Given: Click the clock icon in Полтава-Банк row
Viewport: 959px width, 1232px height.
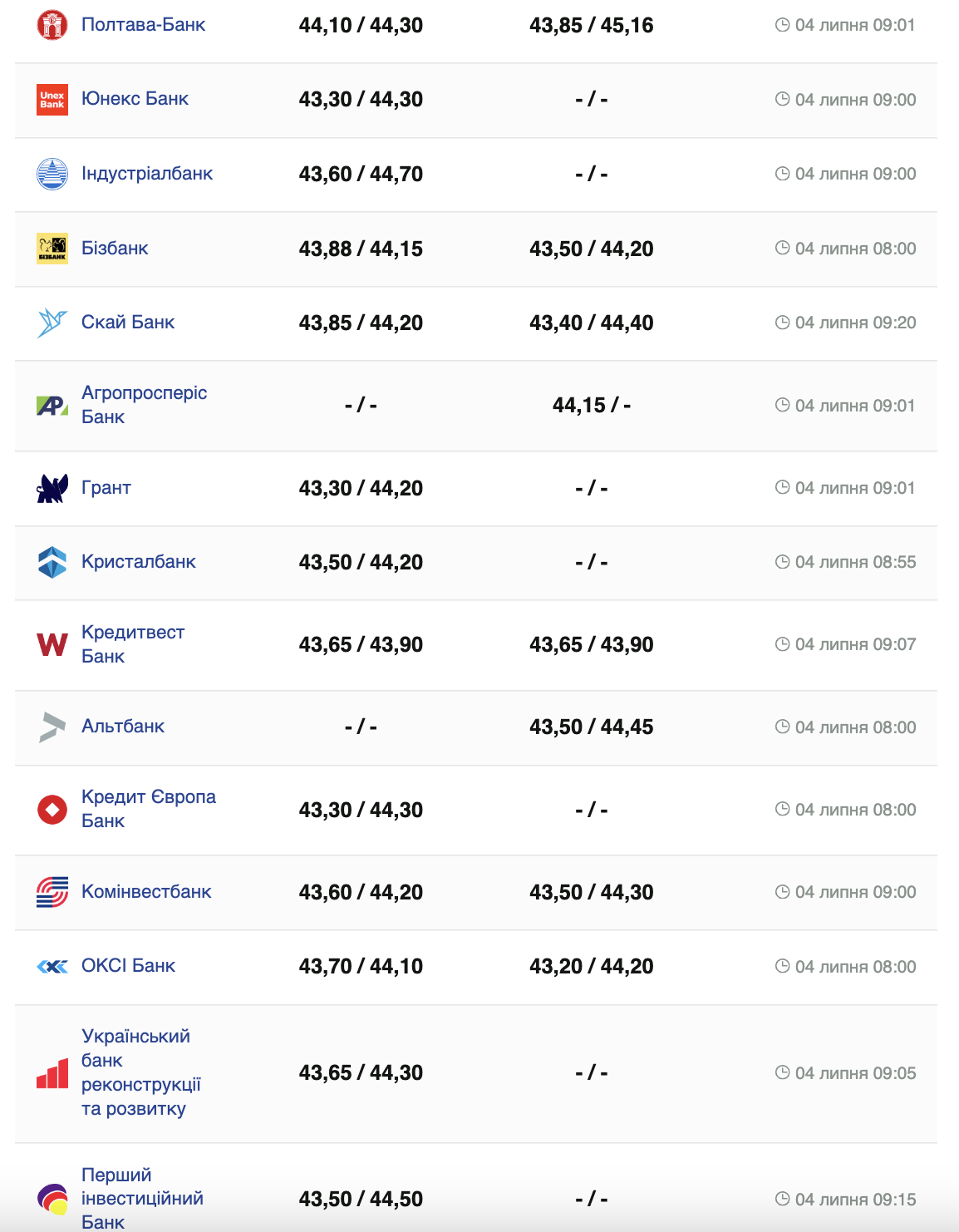Looking at the screenshot, I should [782, 25].
